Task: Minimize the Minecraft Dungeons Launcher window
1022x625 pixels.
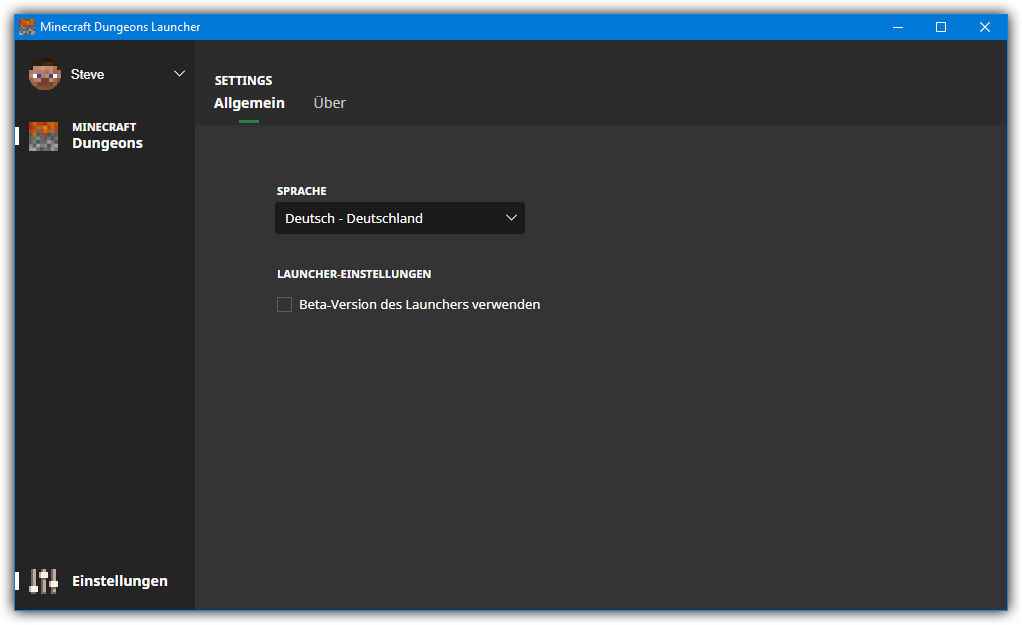Action: (898, 27)
